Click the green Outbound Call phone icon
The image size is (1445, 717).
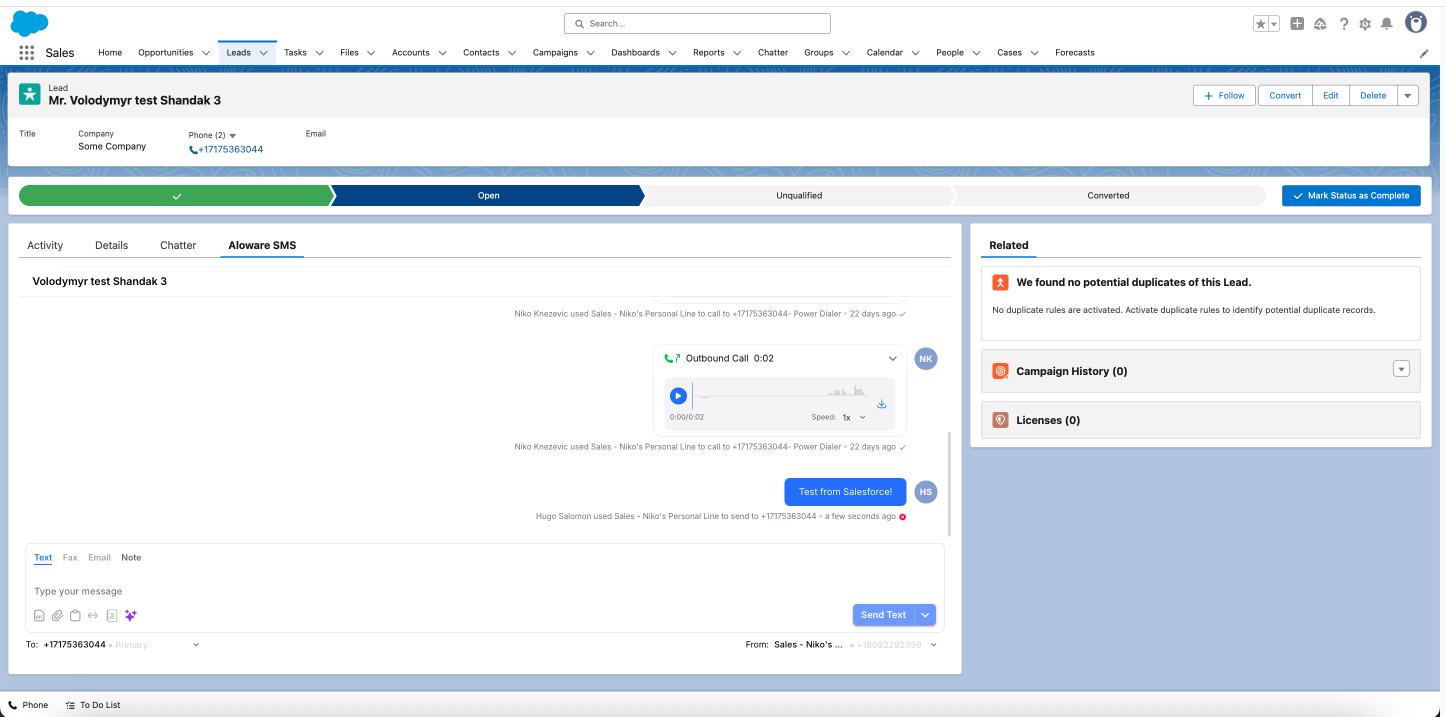tap(672, 358)
